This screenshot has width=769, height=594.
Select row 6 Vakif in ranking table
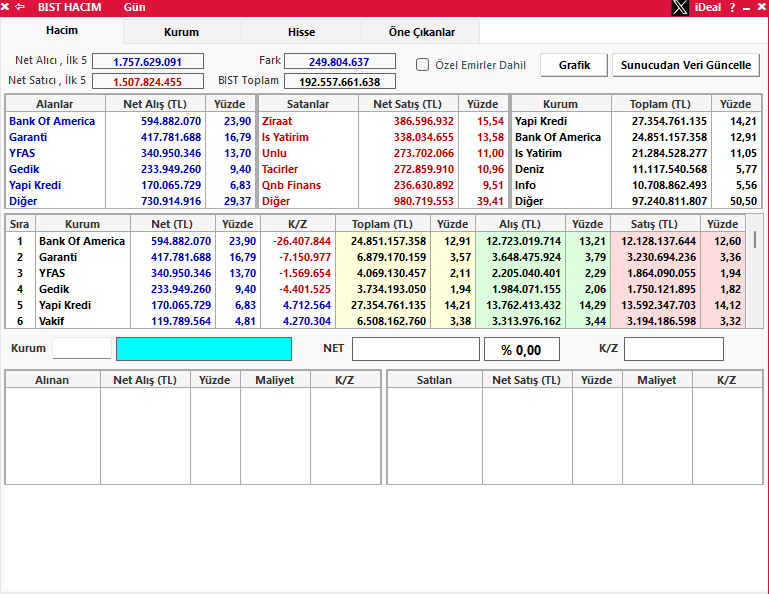pos(376,321)
